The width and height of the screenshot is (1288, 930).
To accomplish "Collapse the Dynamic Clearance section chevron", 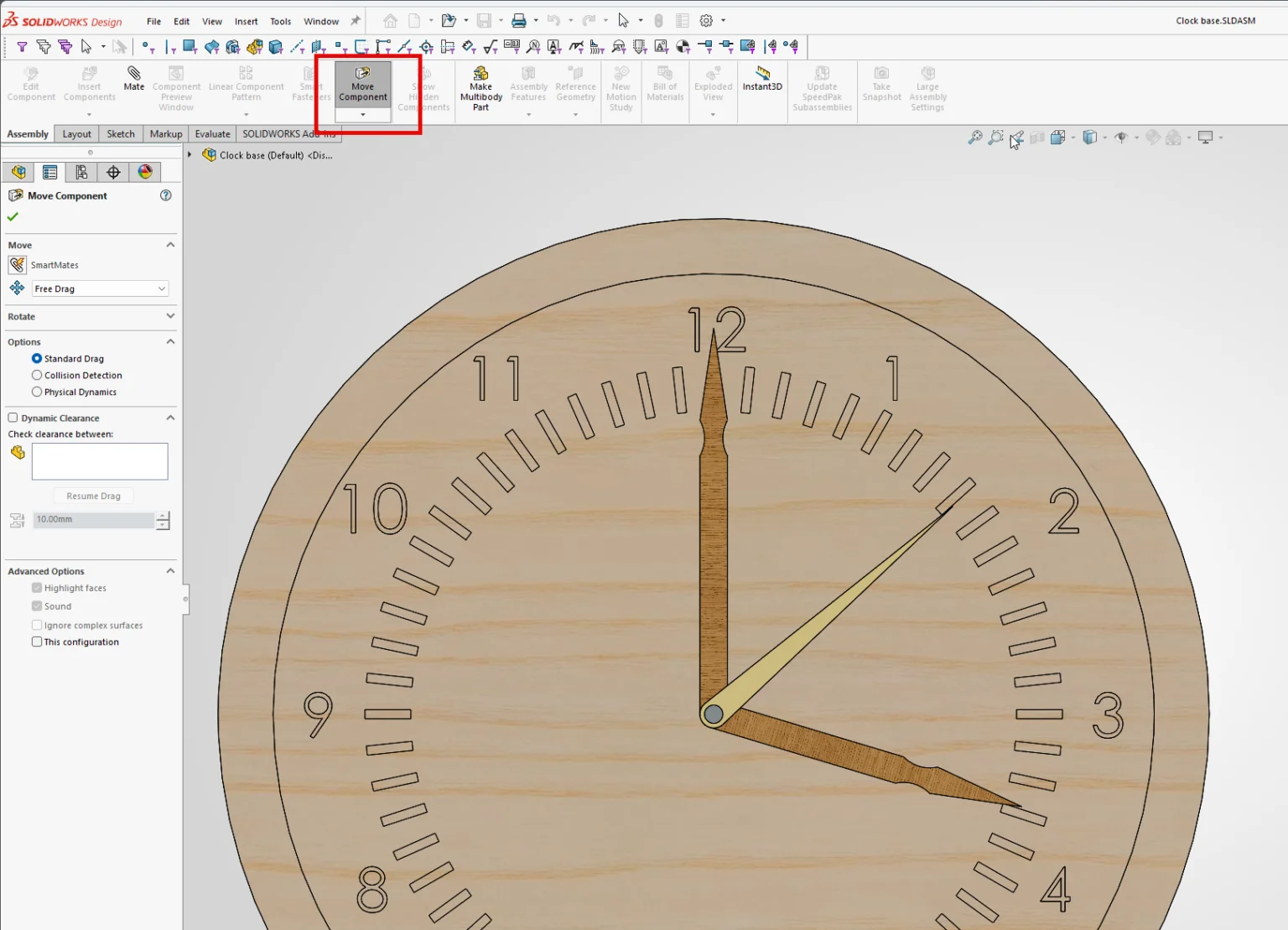I will (170, 418).
